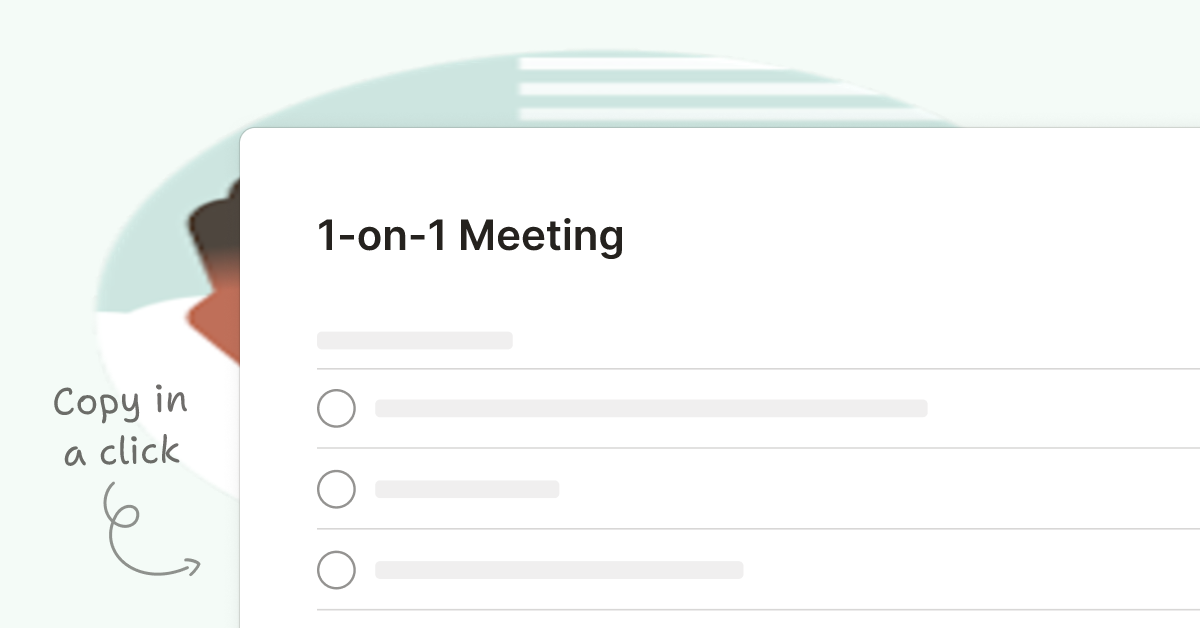Select the first task's long placeholder bar
The width and height of the screenshot is (1200, 628).
[x=651, y=408]
